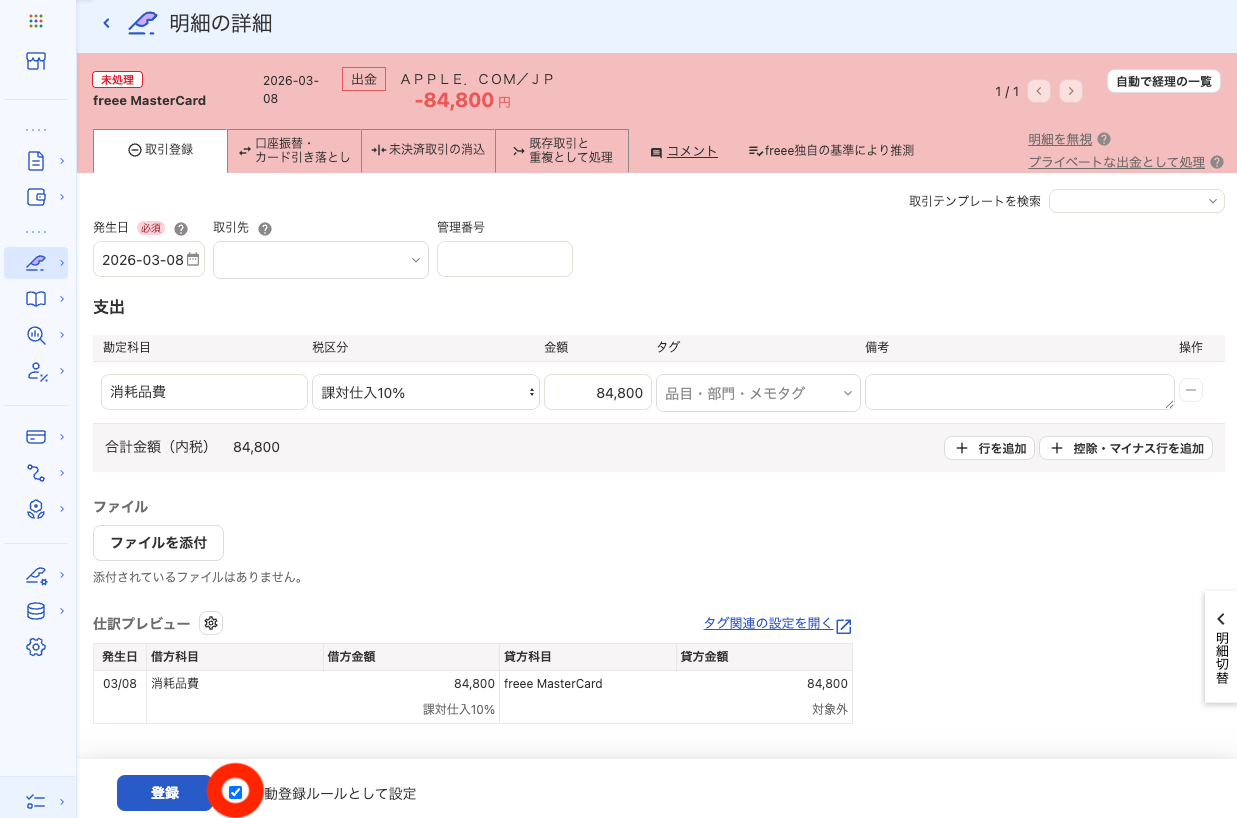
Task: Switch to 未決済取引の消込 tab
Action: pyautogui.click(x=428, y=150)
